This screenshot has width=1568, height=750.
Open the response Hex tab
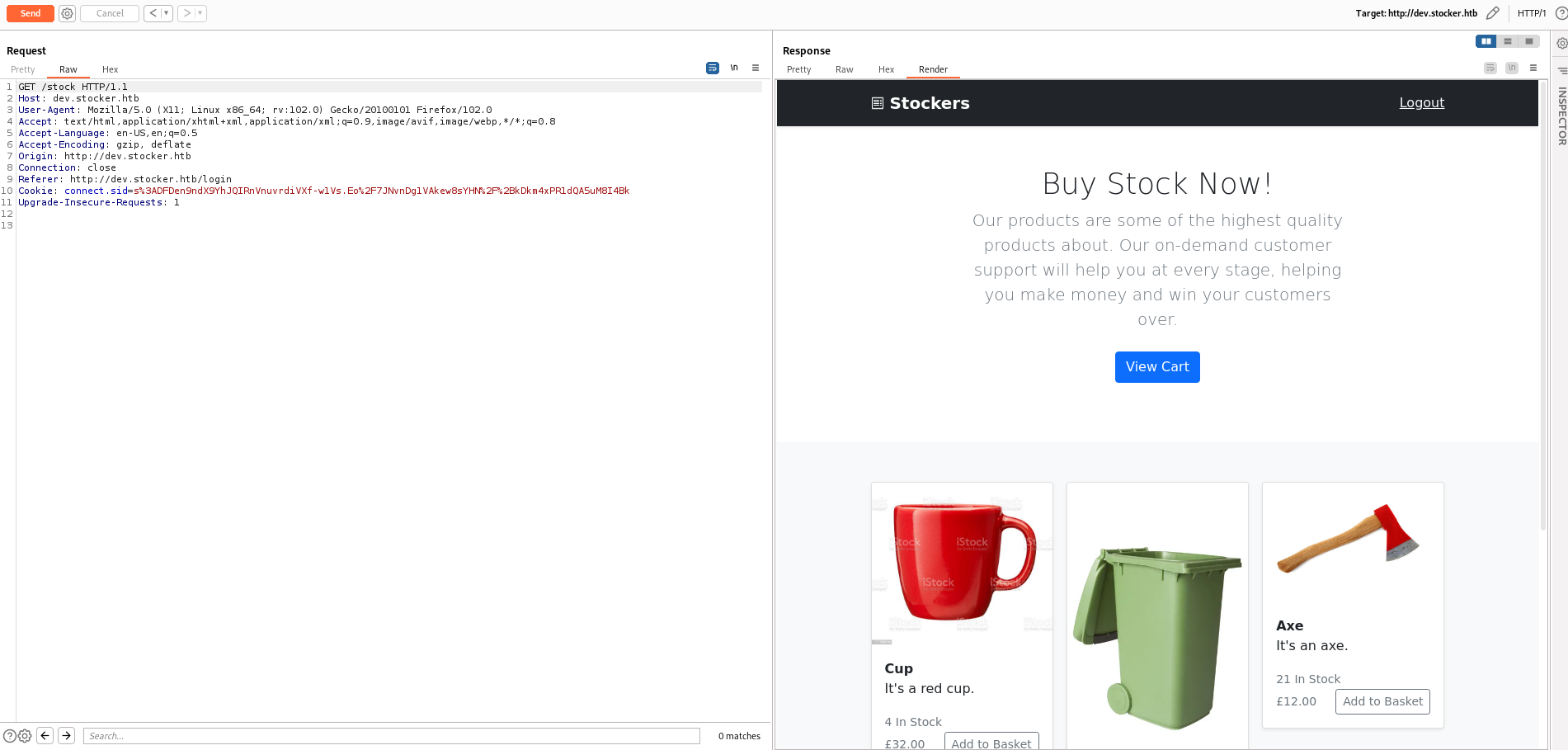pos(887,69)
